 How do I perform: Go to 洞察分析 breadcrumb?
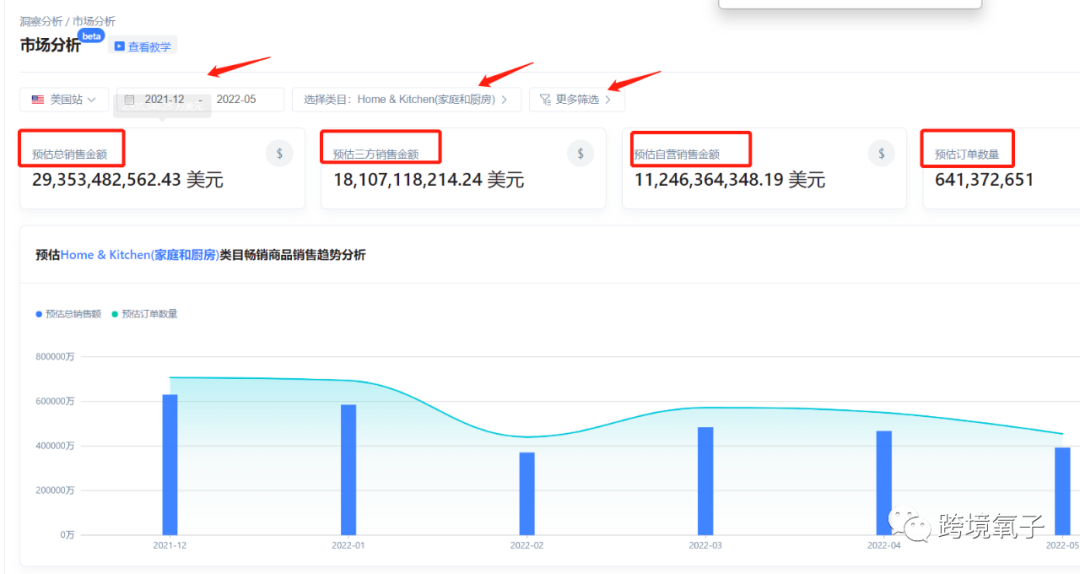point(41,21)
